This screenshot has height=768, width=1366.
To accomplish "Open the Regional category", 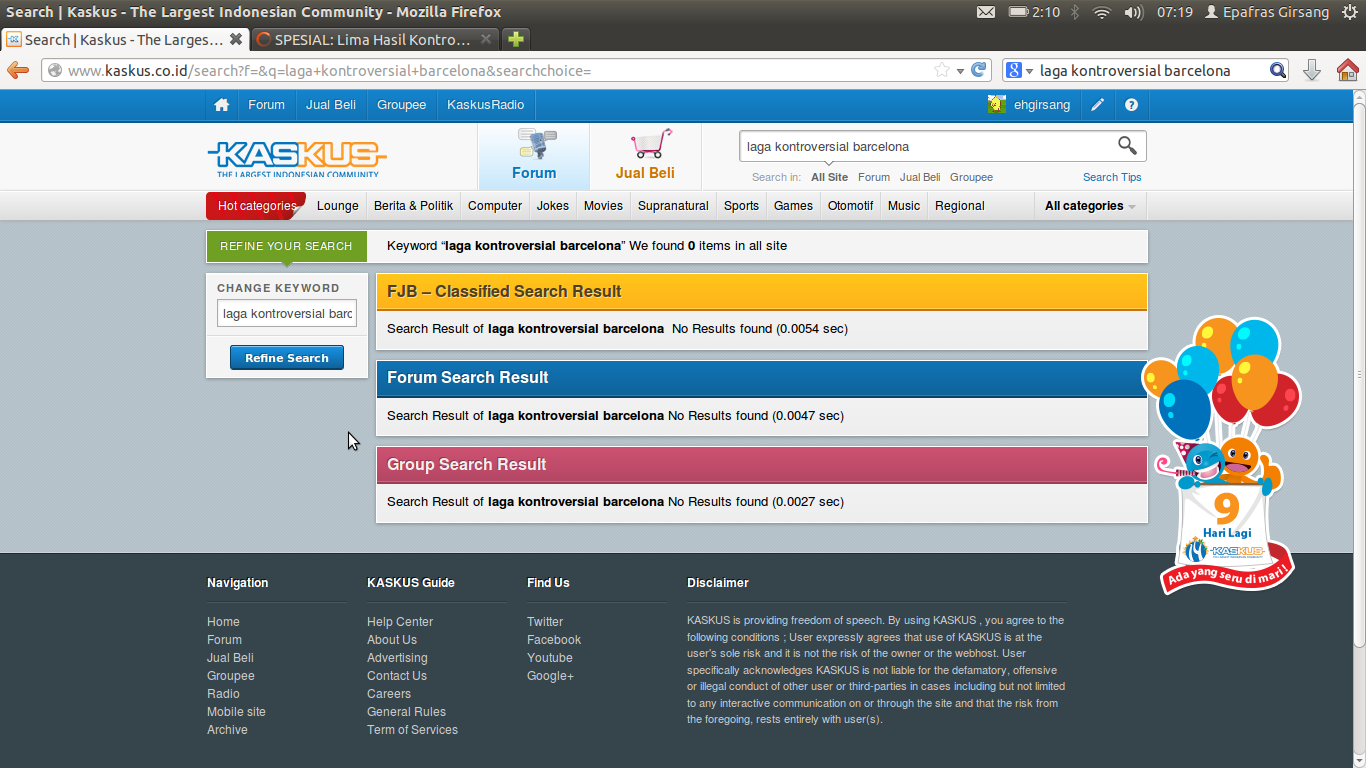I will click(960, 206).
